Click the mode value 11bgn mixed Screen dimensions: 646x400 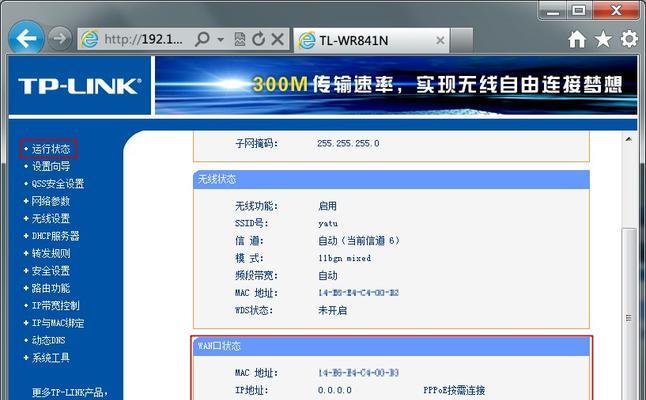click(344, 258)
